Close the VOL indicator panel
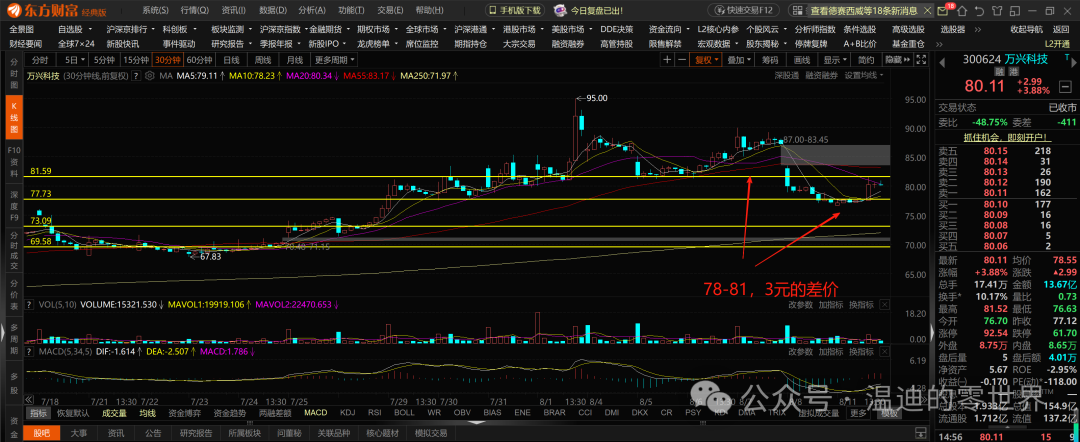1080x442 pixels. (885, 304)
